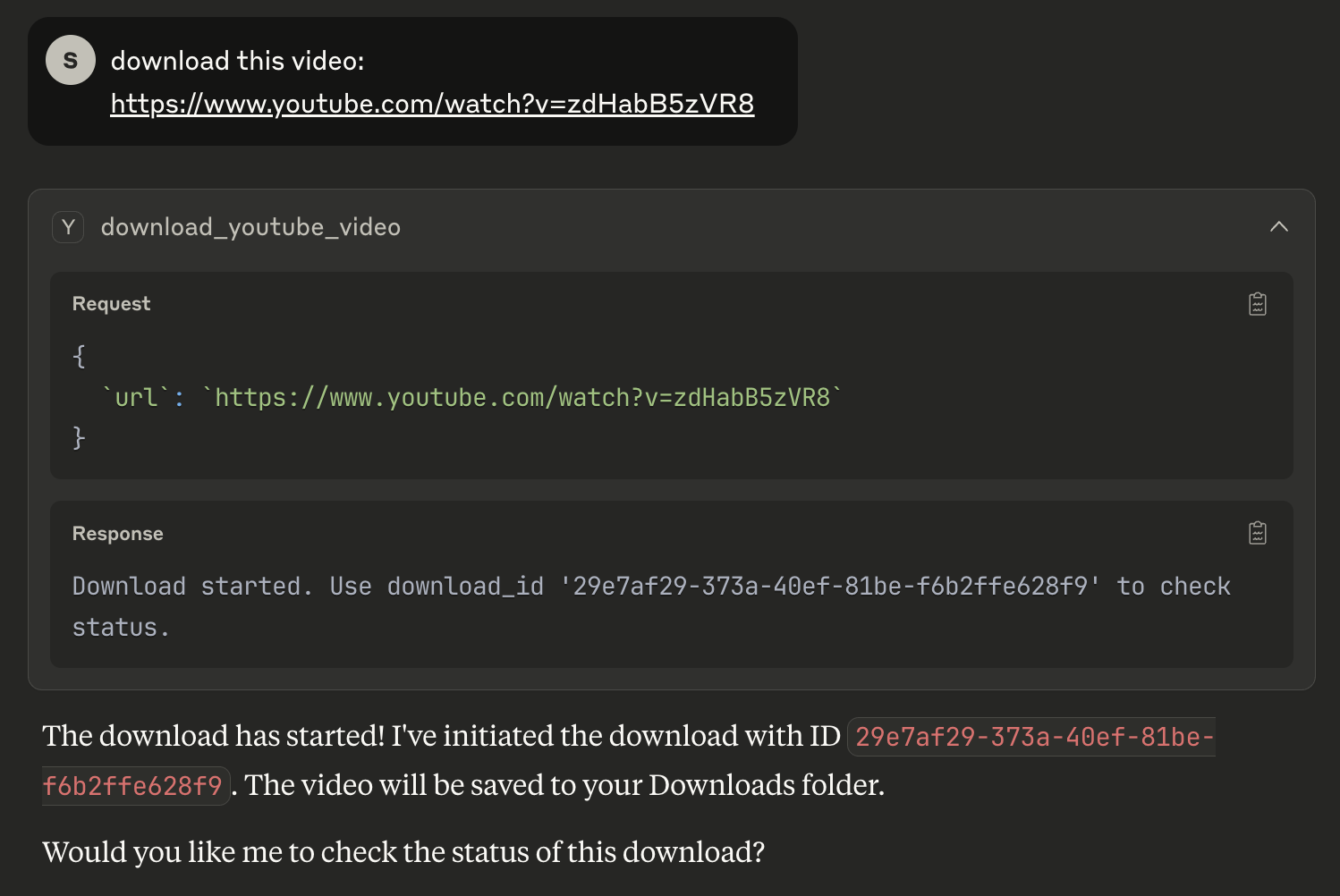Click the Request section label
Image resolution: width=1340 pixels, height=896 pixels.
point(111,304)
